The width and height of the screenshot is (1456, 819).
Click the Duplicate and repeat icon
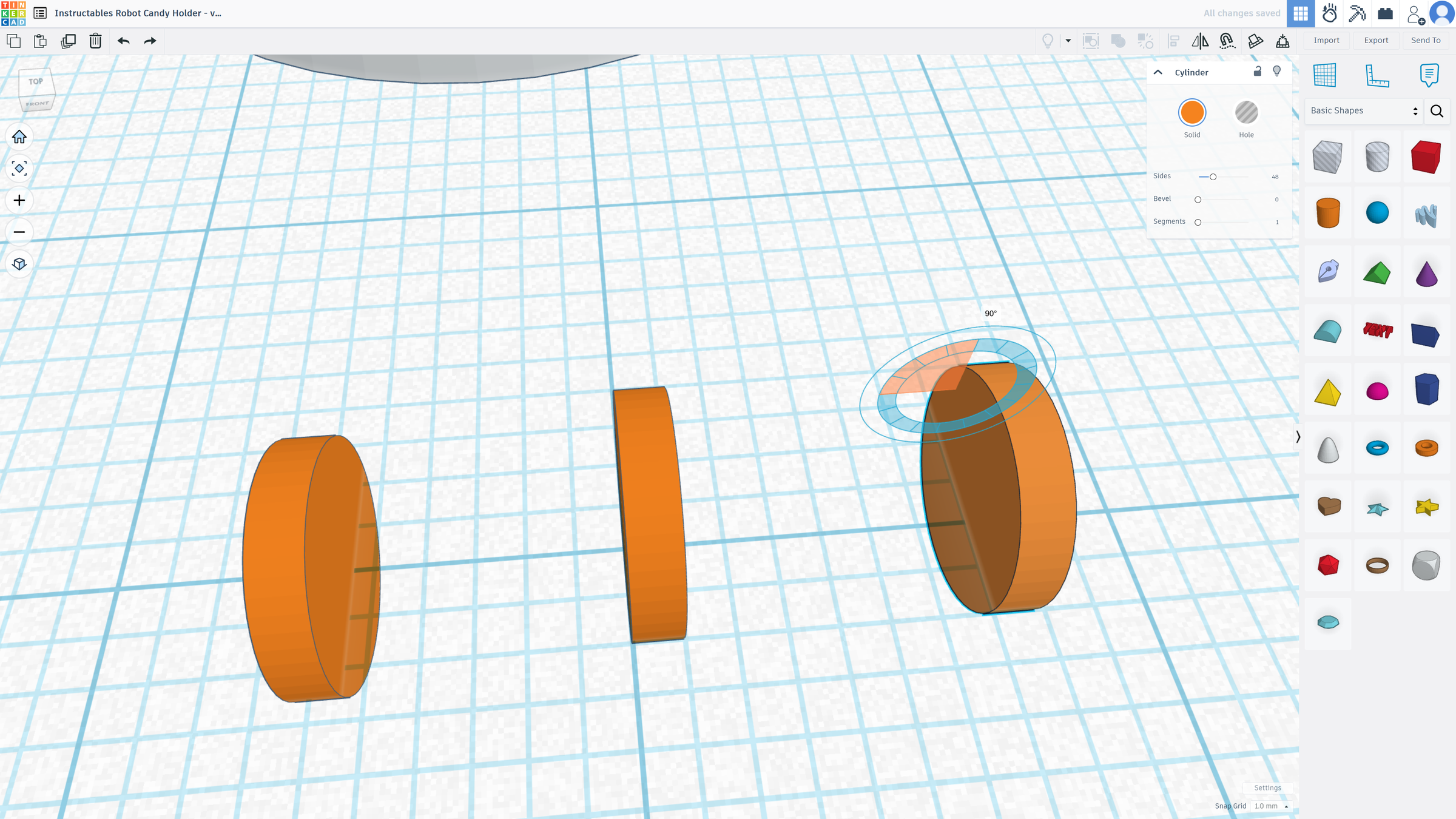pos(68,41)
